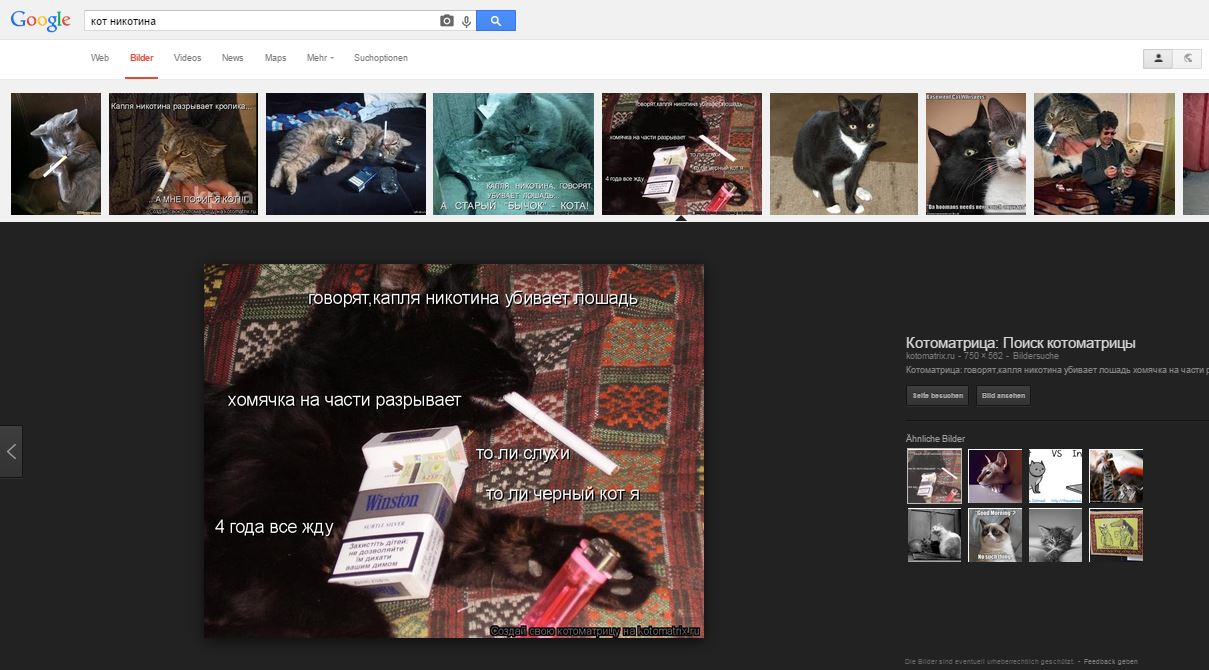Click the camera search-by-image icon
Image resolution: width=1209 pixels, height=670 pixels.
click(x=447, y=21)
